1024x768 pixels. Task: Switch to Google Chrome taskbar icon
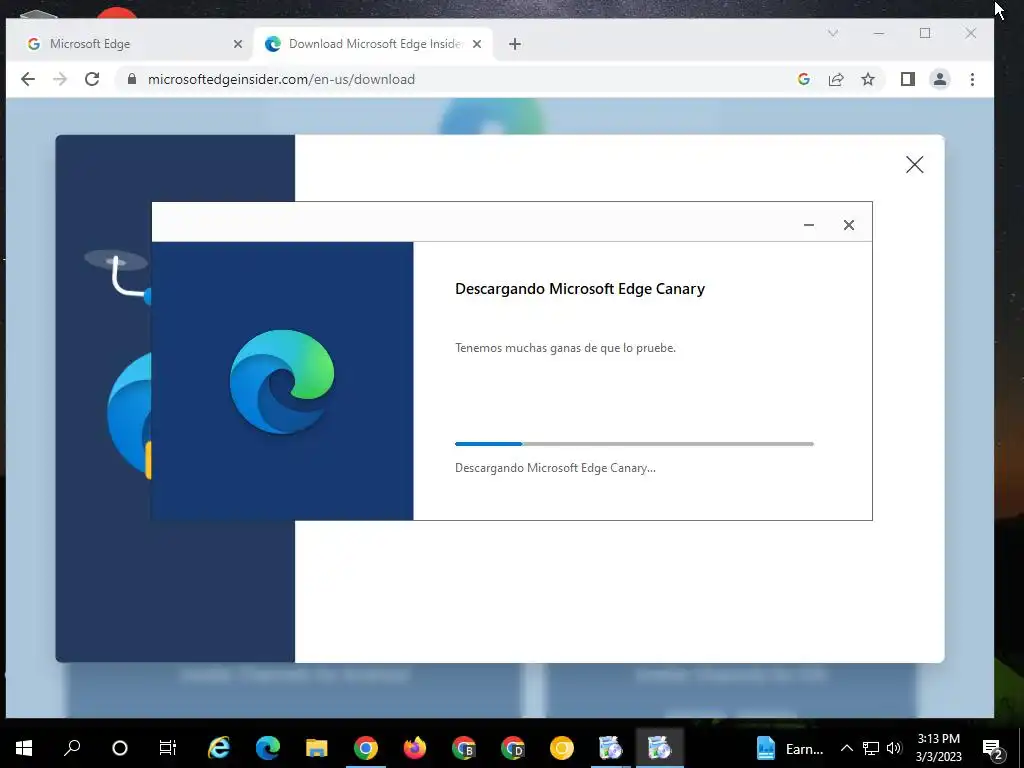(x=366, y=748)
